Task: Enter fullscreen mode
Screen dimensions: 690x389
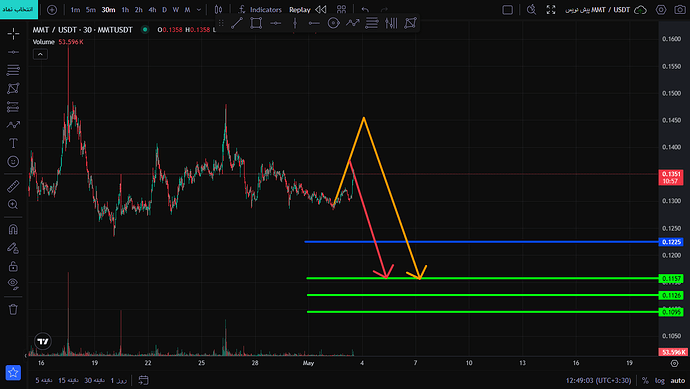Action: click(x=551, y=10)
